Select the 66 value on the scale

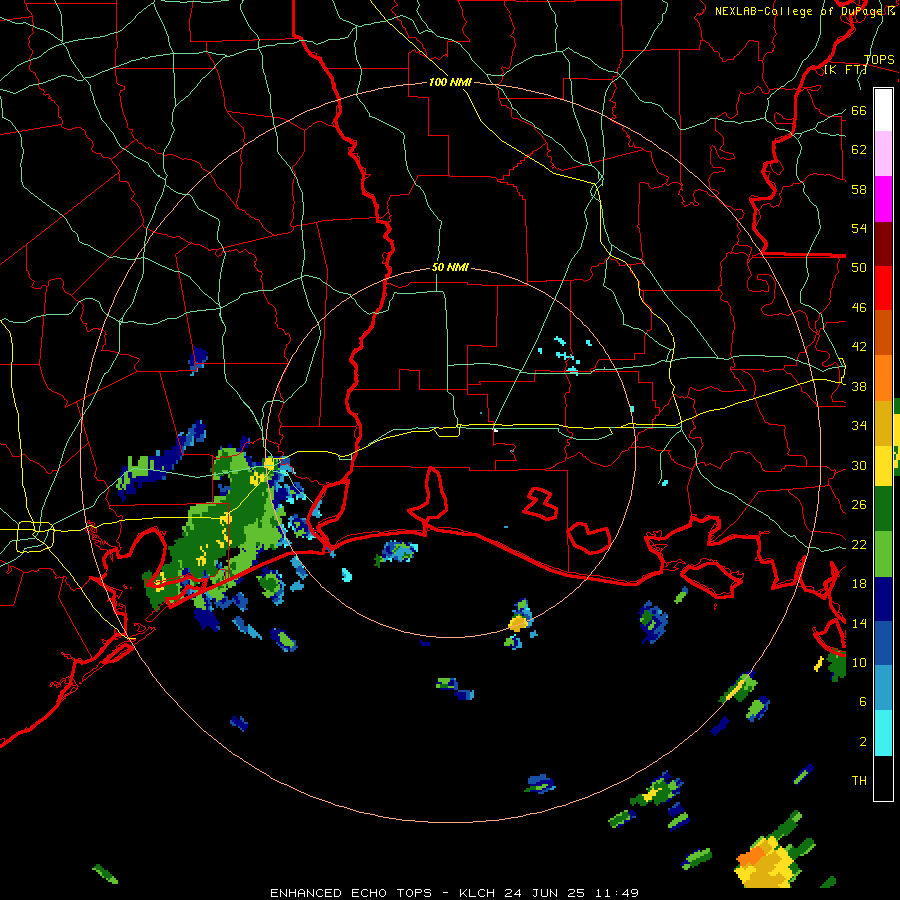pos(859,111)
